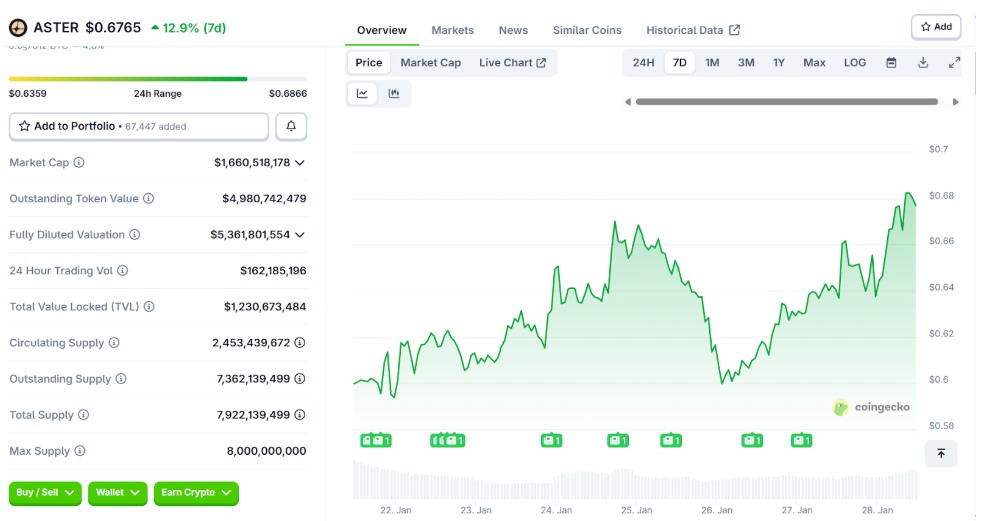982x521 pixels.
Task: Toggle the LOG scale option
Action: tap(855, 63)
